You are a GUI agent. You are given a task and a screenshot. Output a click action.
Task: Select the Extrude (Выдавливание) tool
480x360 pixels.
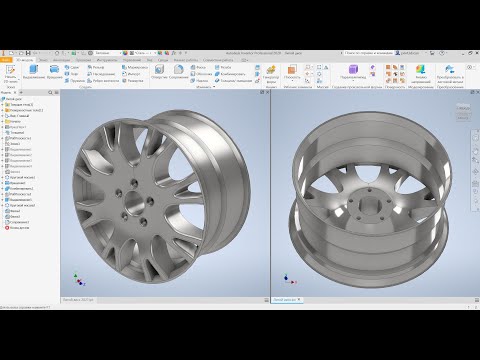(34, 72)
